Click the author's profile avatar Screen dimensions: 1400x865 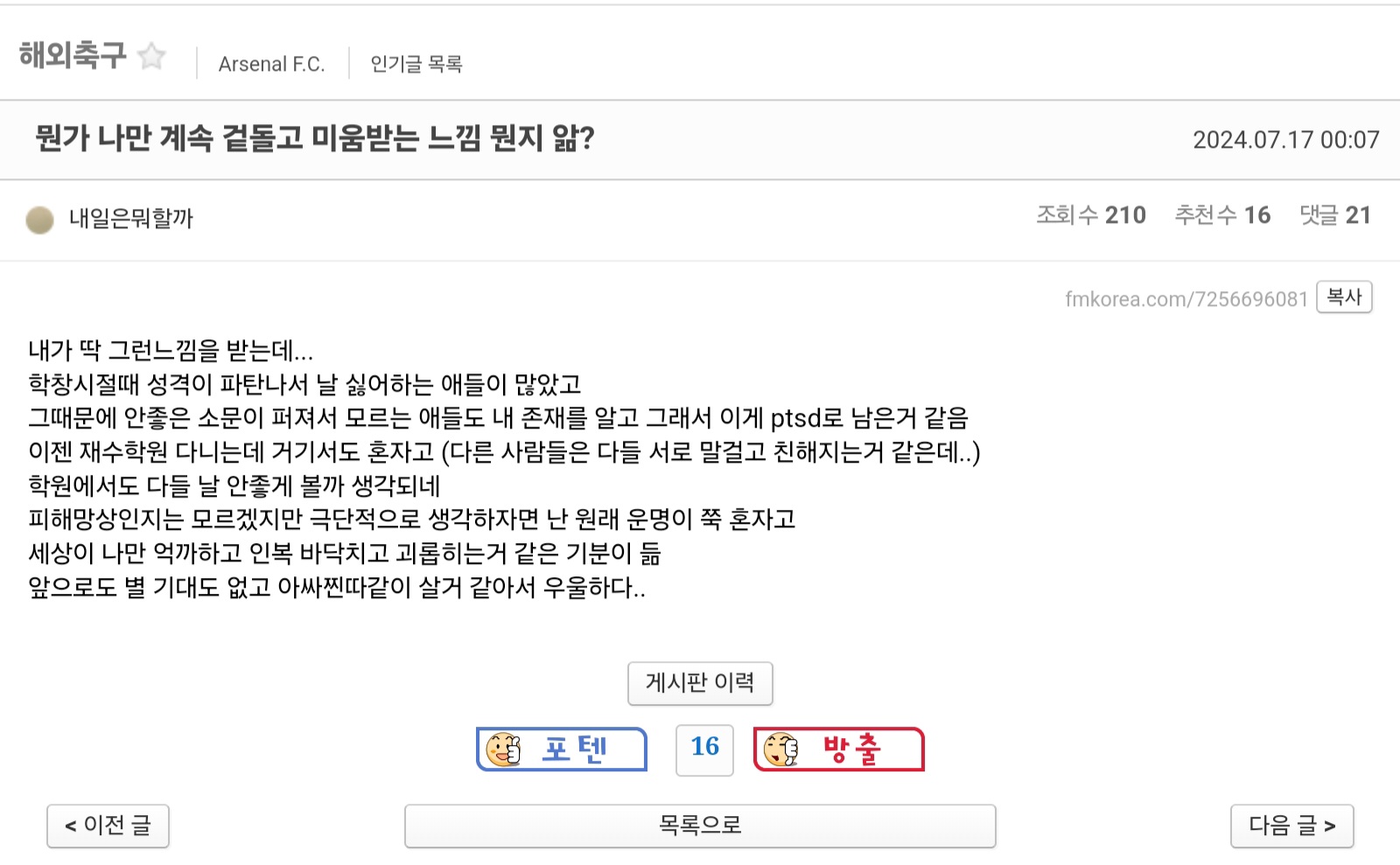pyautogui.click(x=39, y=220)
